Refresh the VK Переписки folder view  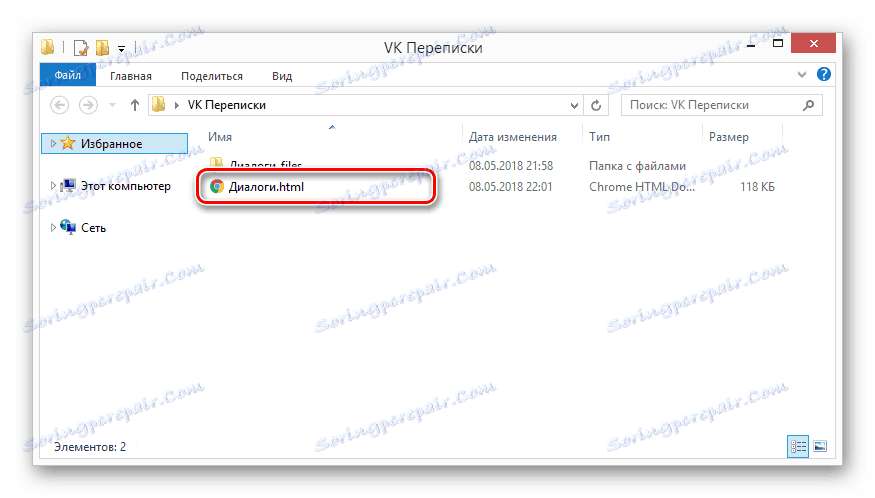(596, 105)
